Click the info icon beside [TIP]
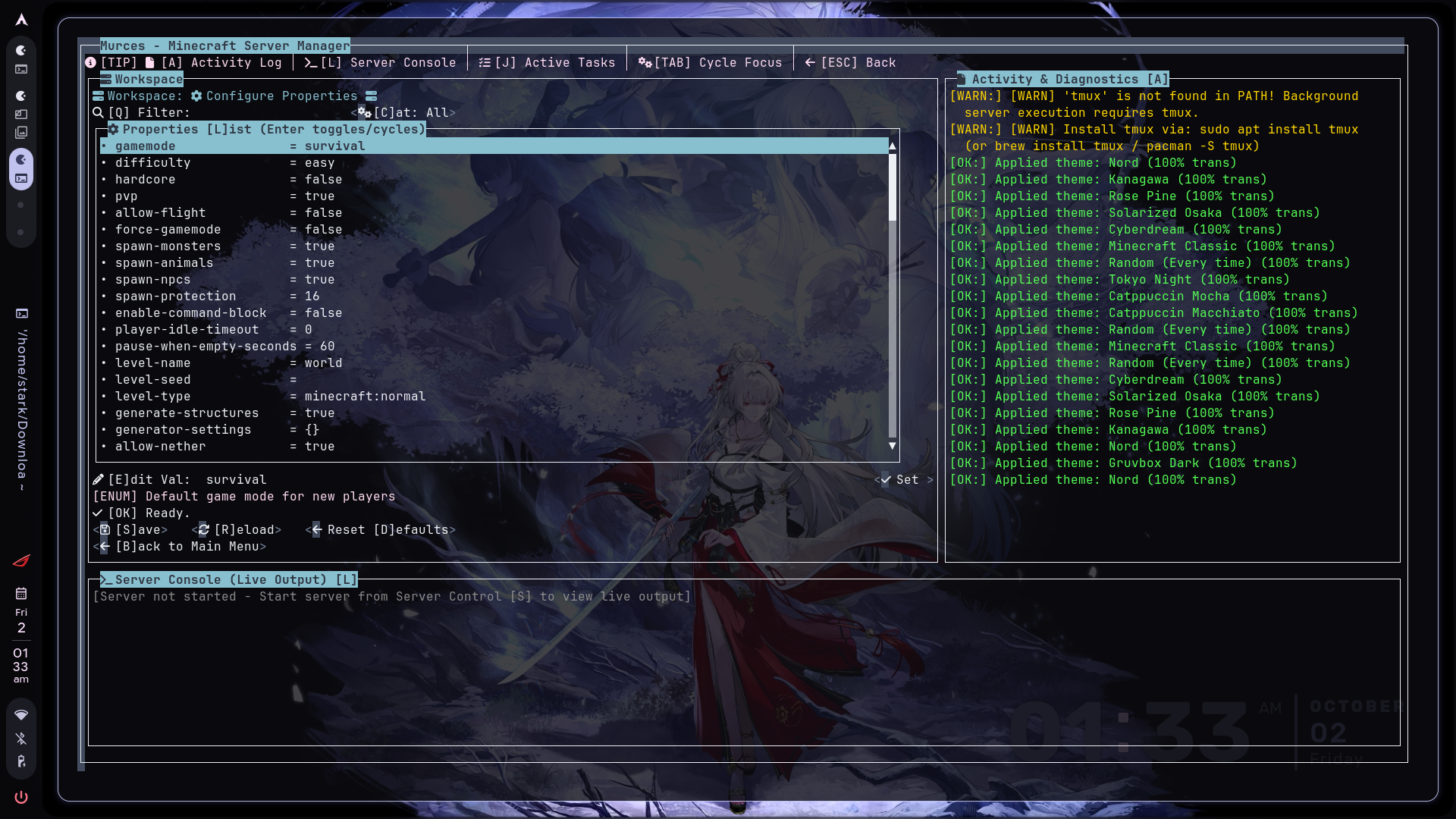1456x819 pixels. tap(90, 63)
